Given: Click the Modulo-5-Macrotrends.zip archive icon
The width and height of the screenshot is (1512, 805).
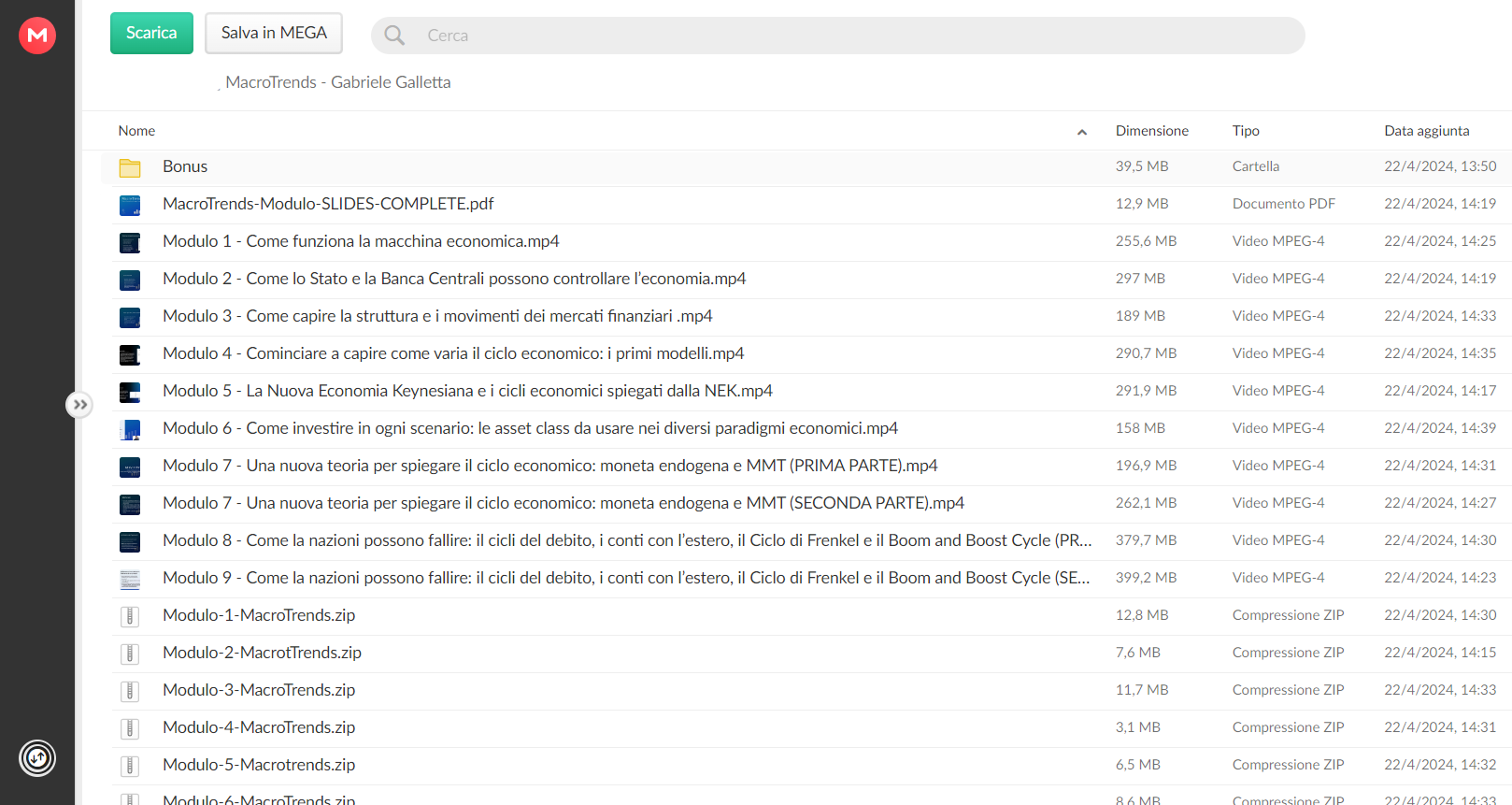Looking at the screenshot, I should (x=130, y=766).
